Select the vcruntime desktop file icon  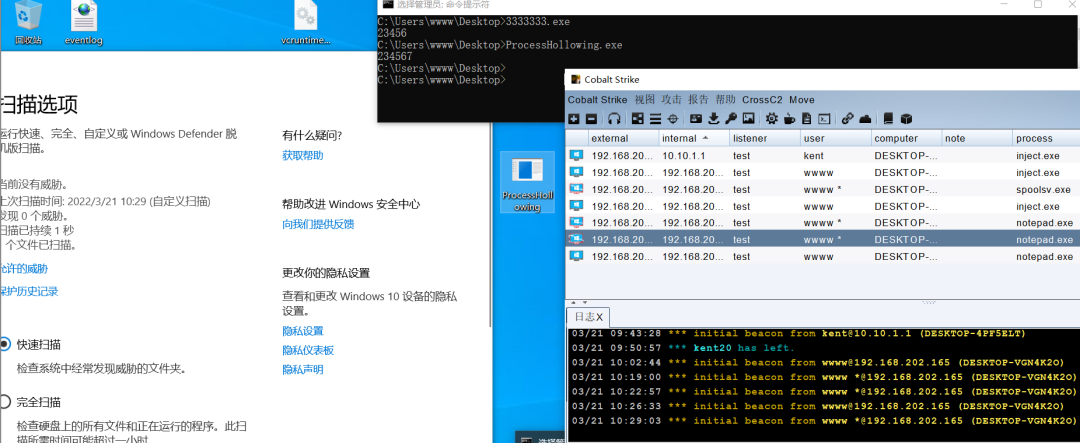(x=306, y=24)
